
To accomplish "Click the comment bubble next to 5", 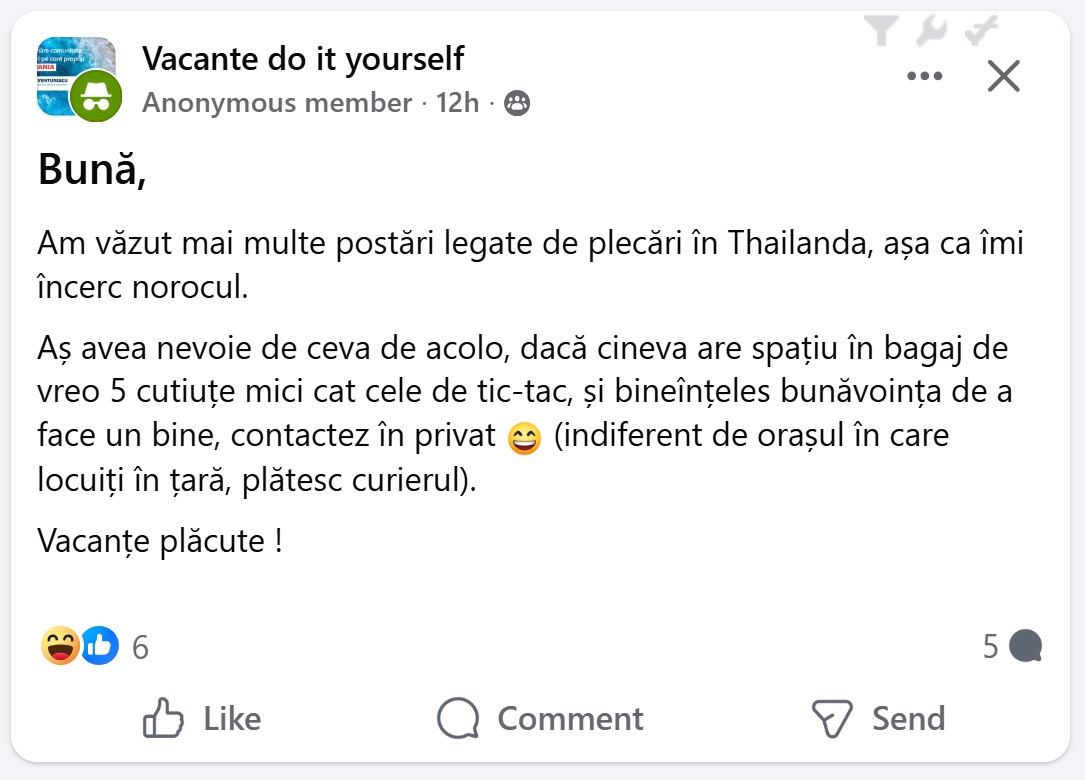I will point(1026,646).
